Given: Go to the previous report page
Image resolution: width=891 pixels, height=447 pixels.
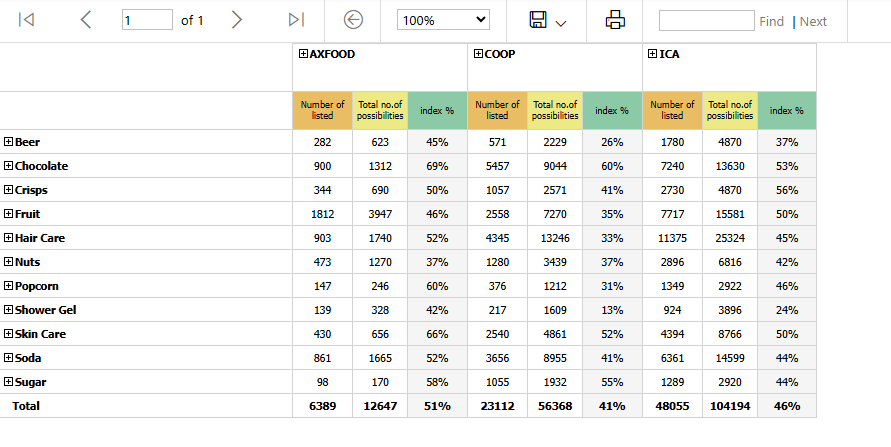Looking at the screenshot, I should click(86, 20).
